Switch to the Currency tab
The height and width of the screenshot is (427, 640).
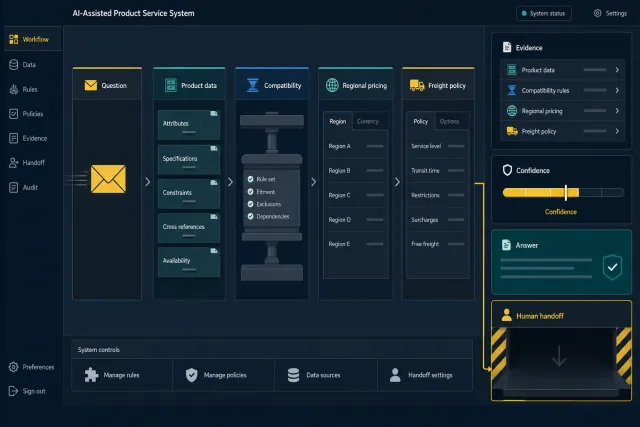pyautogui.click(x=368, y=121)
